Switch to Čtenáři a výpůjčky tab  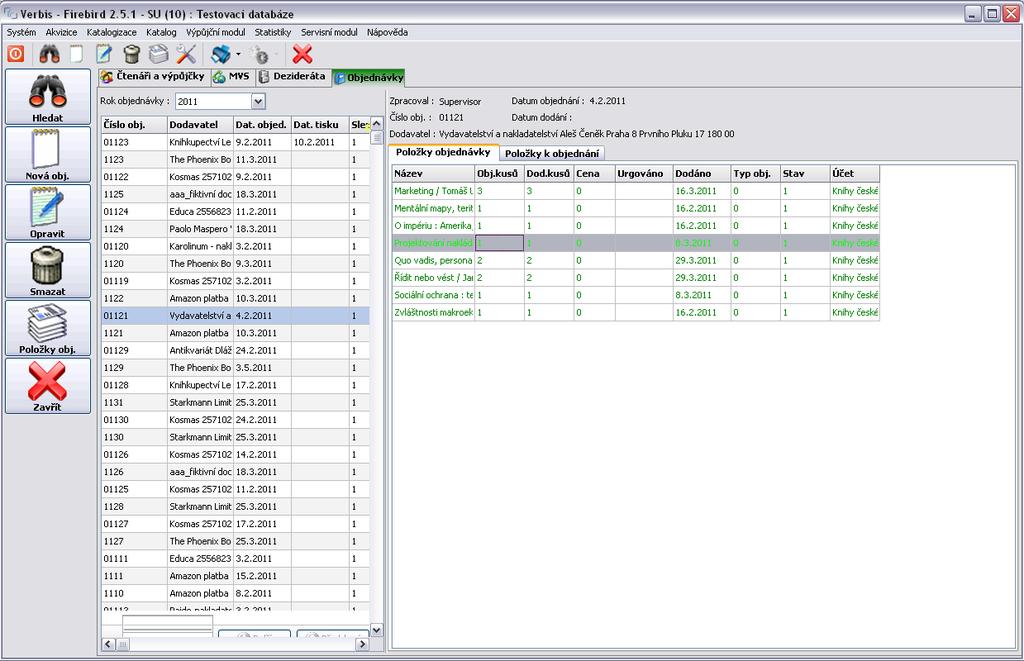point(153,76)
